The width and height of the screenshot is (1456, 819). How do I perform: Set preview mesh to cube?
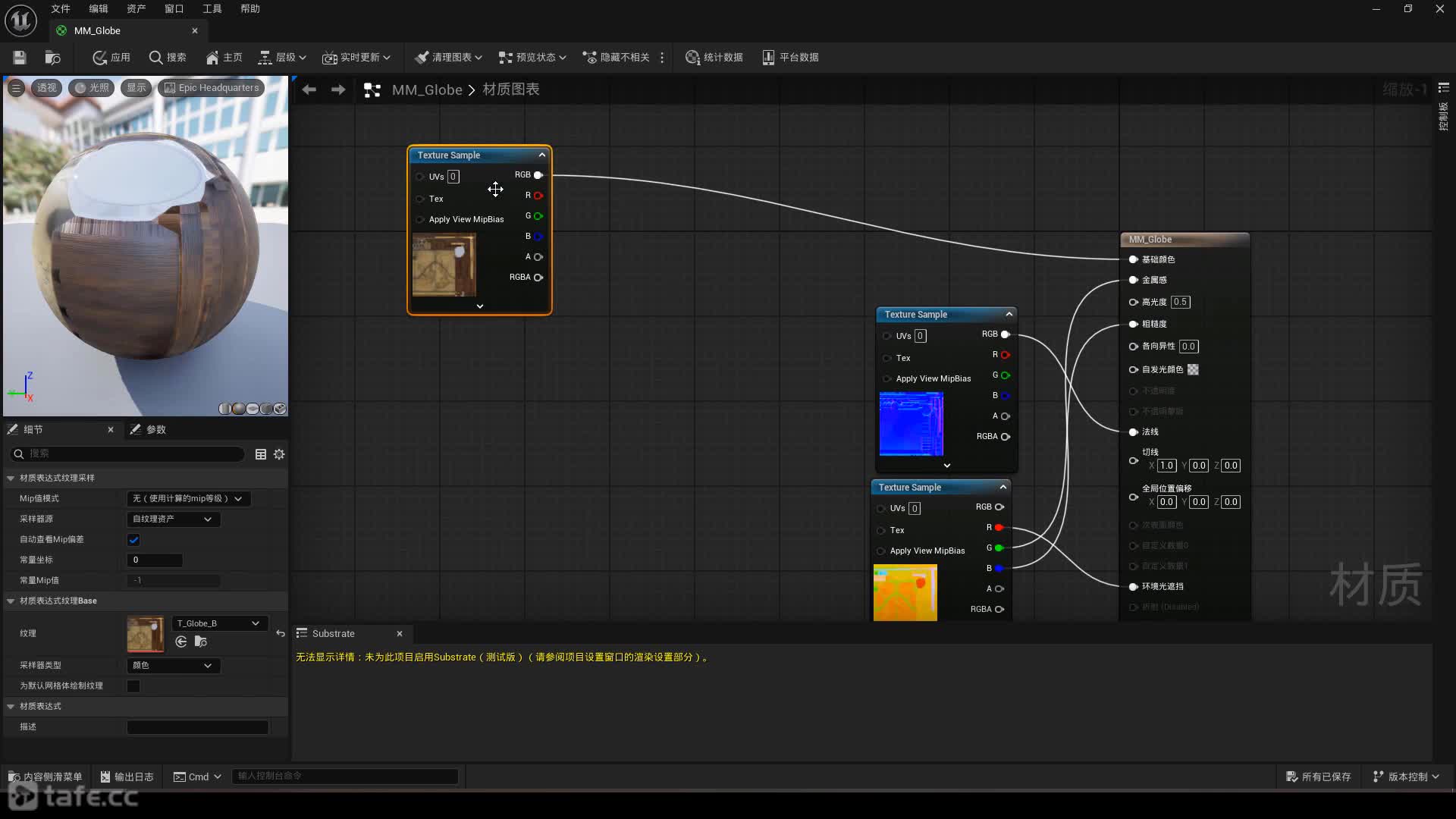(266, 409)
